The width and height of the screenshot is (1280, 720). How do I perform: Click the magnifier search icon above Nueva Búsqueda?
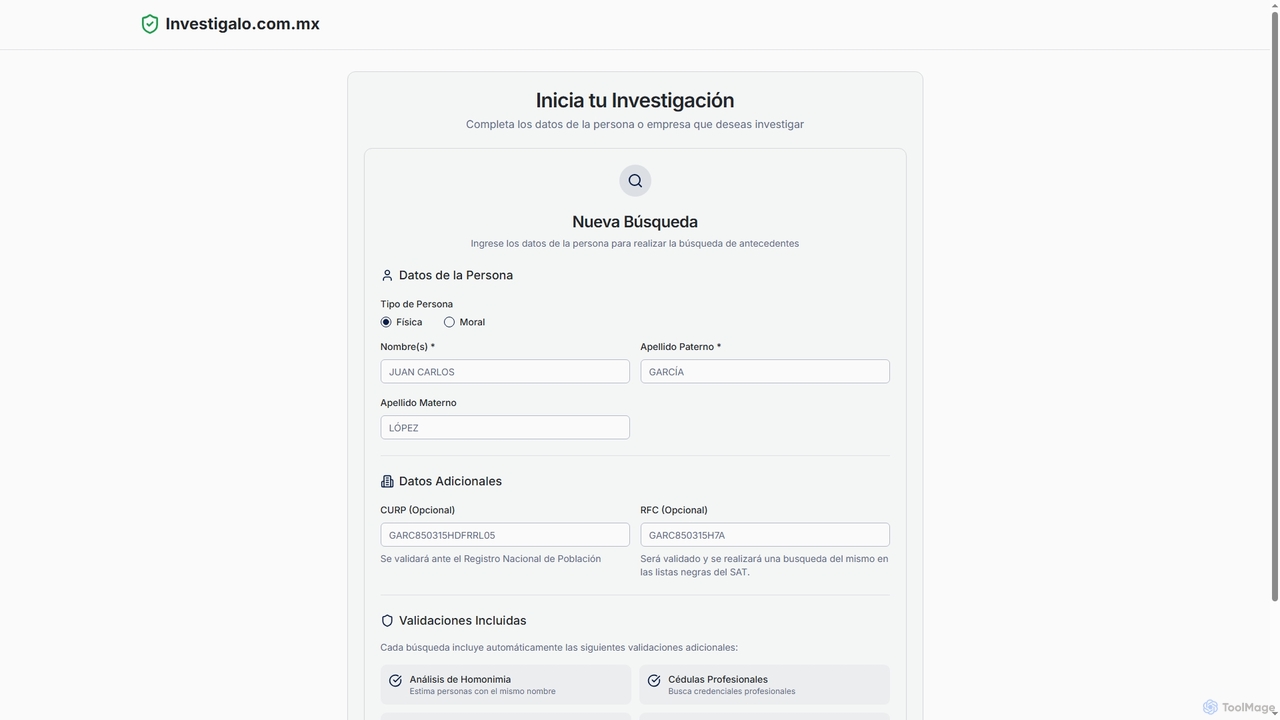(635, 181)
